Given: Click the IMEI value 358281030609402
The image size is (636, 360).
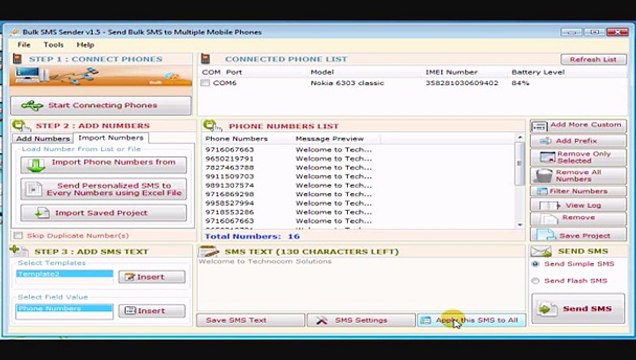Looking at the screenshot, I should click(x=462, y=83).
